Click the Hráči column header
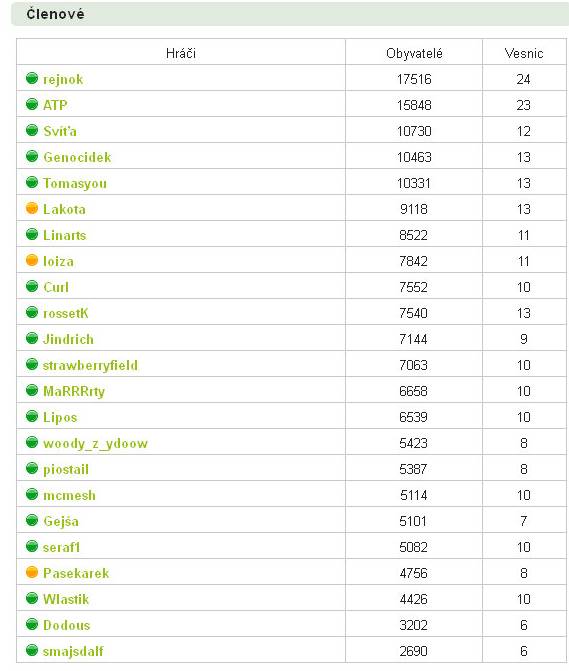This screenshot has width=569, height=671. click(x=181, y=53)
